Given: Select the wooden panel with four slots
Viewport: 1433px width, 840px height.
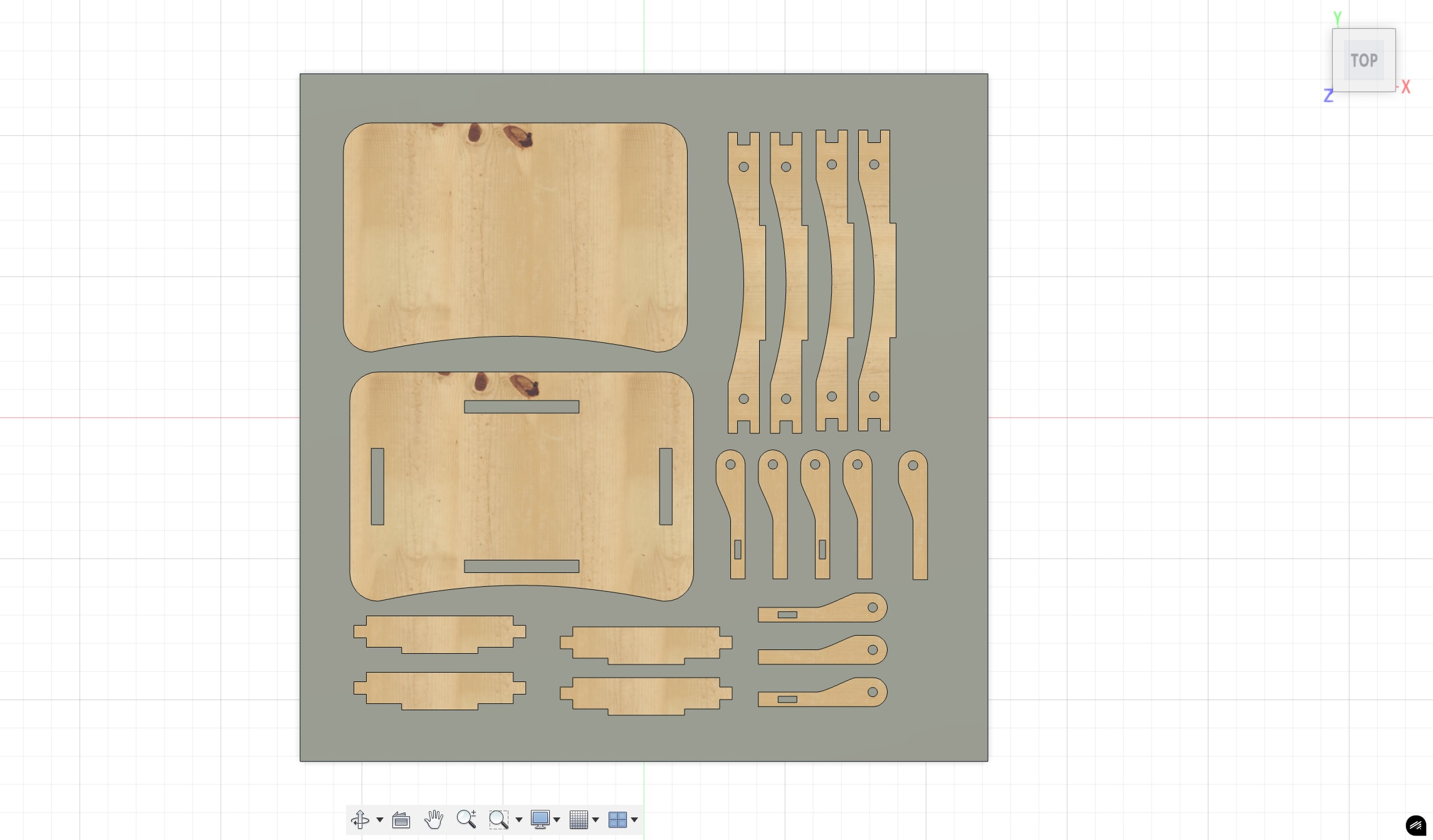Looking at the screenshot, I should [522, 486].
